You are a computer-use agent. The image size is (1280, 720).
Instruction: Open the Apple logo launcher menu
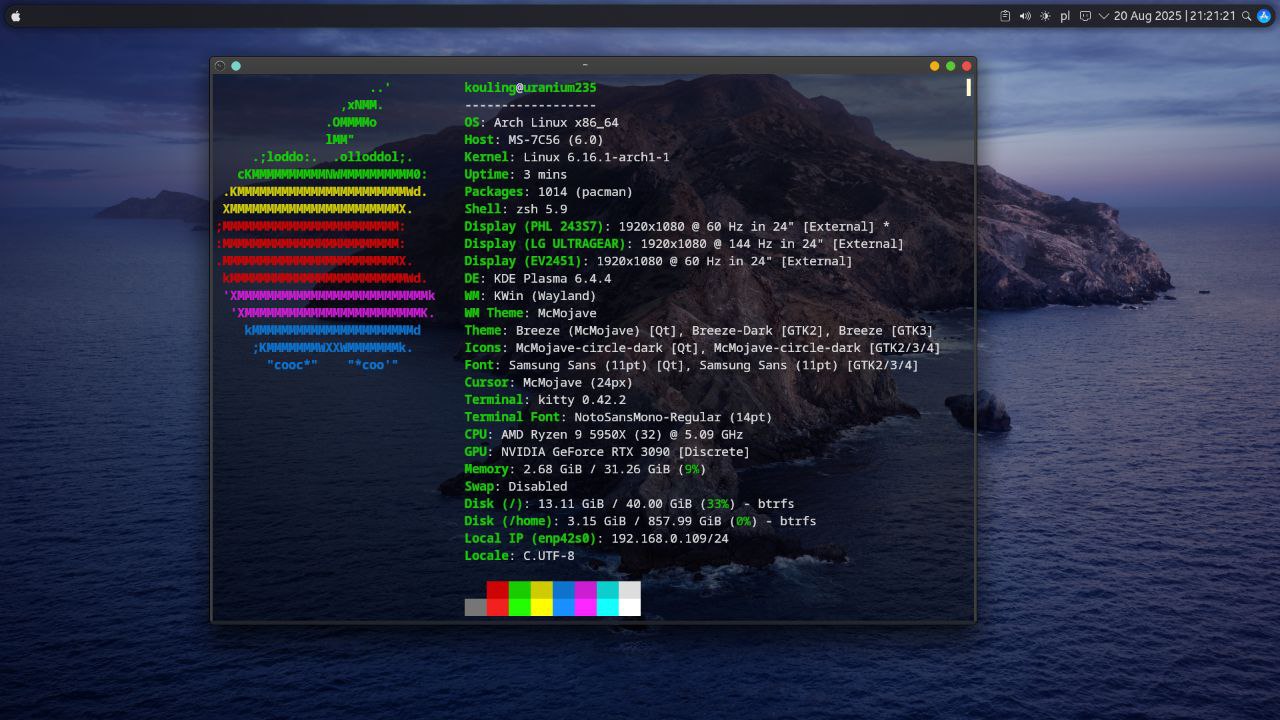15,16
